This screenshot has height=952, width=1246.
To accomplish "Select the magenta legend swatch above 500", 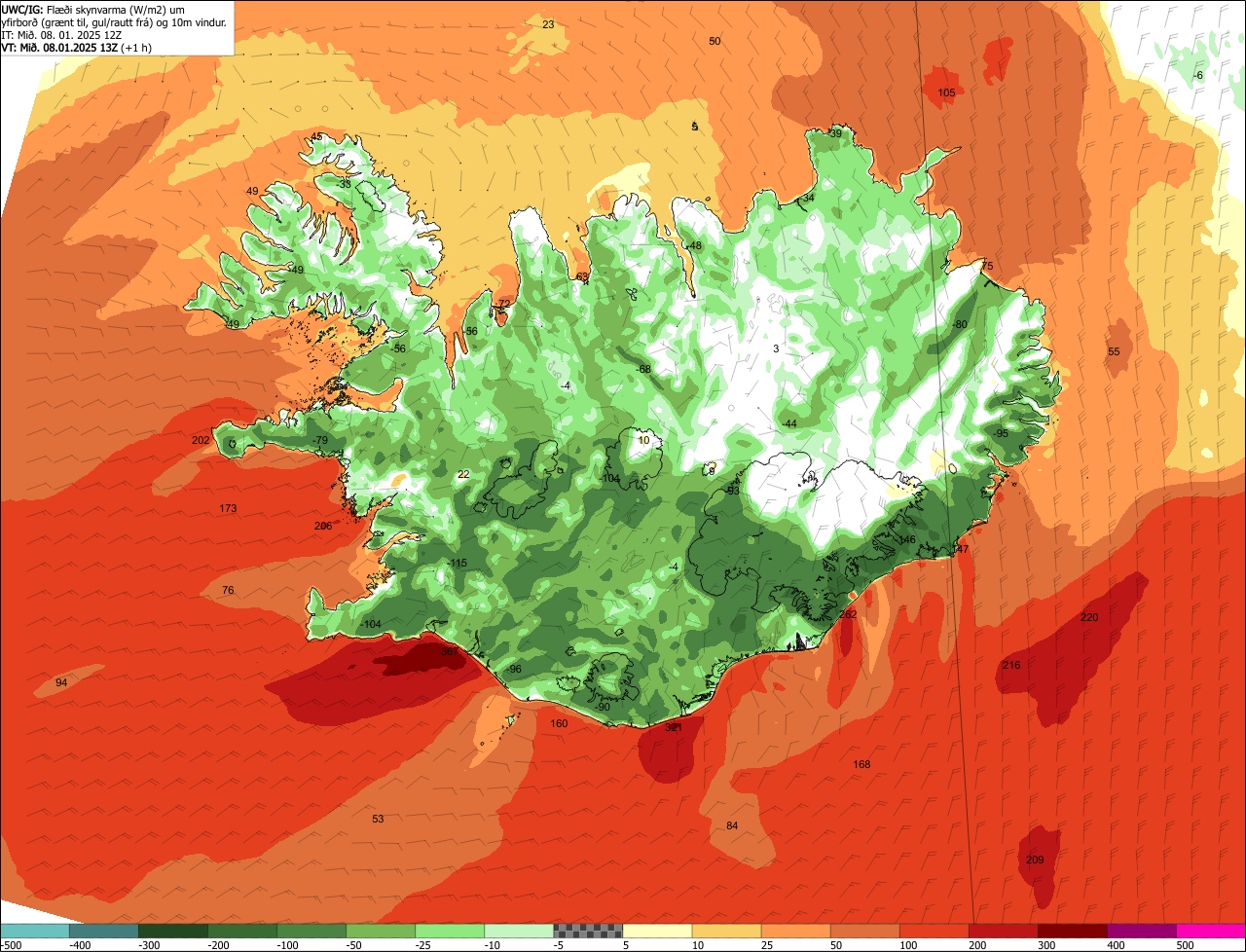I will click(x=1211, y=931).
